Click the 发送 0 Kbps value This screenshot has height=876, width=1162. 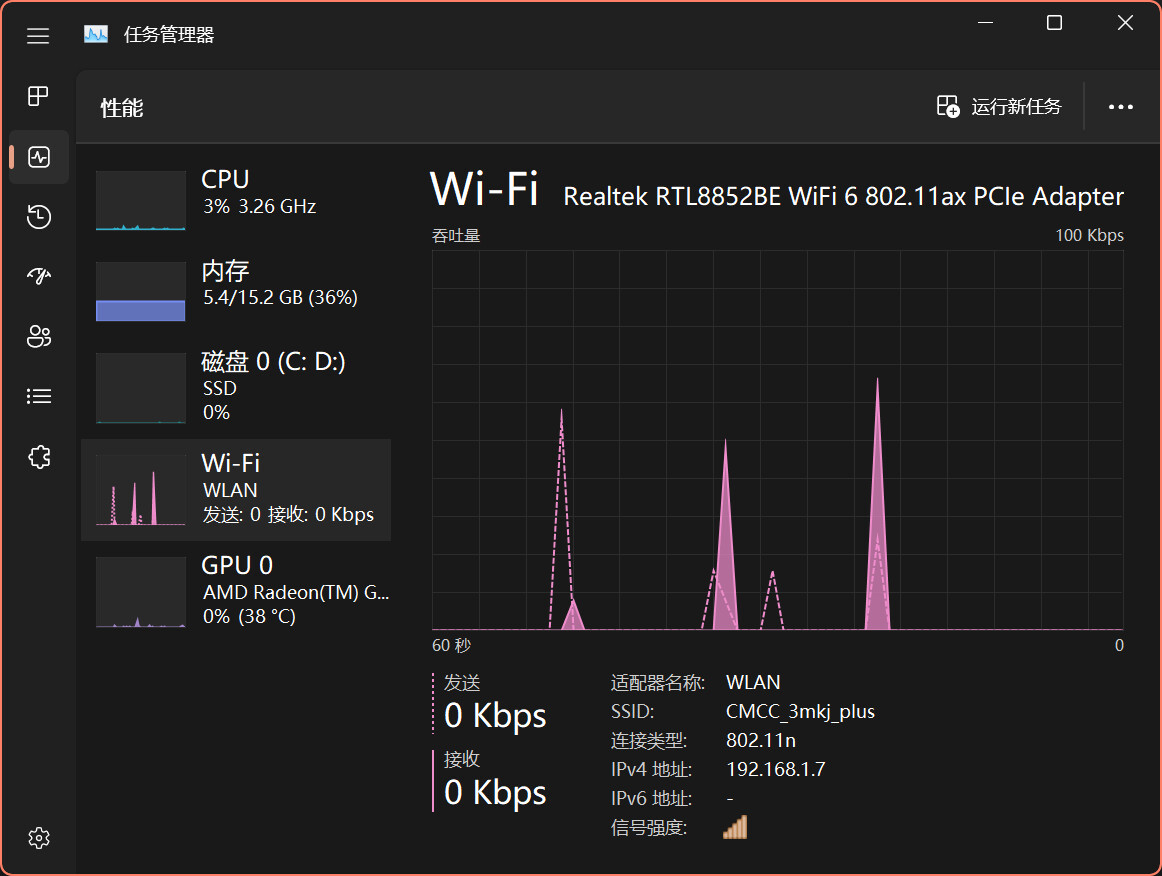tap(495, 715)
